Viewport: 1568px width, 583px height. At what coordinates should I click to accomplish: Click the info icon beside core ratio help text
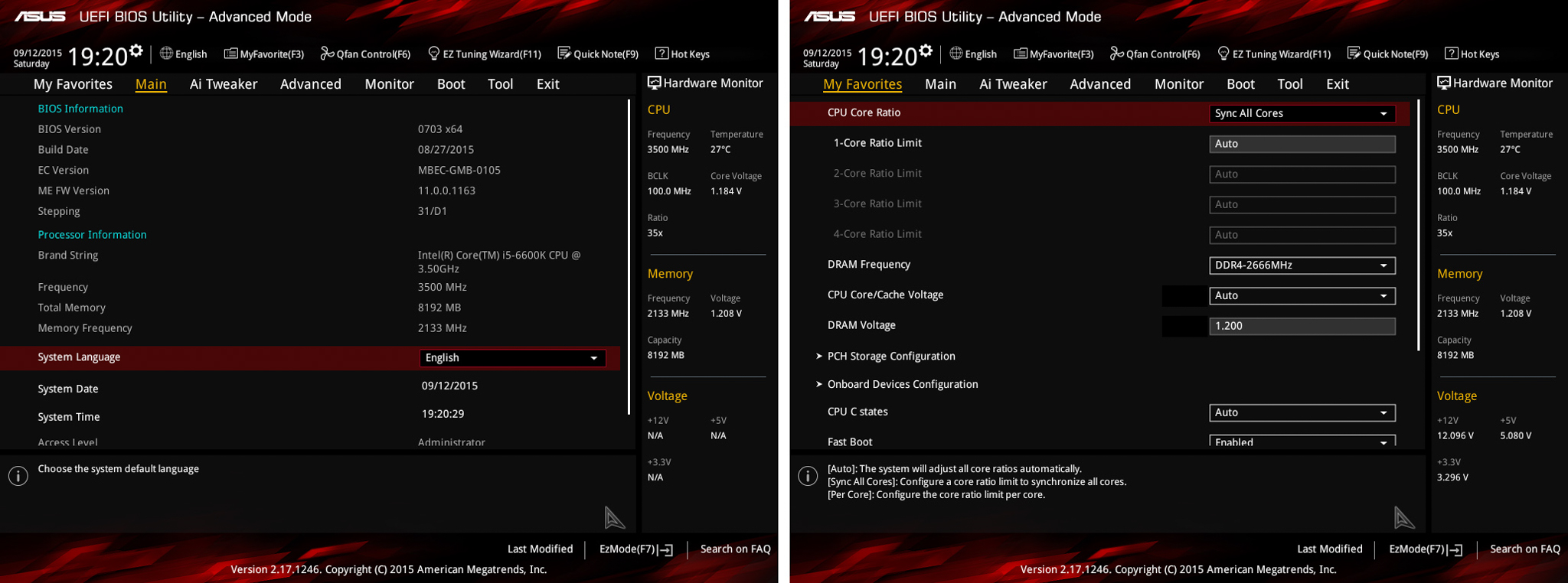click(x=808, y=476)
